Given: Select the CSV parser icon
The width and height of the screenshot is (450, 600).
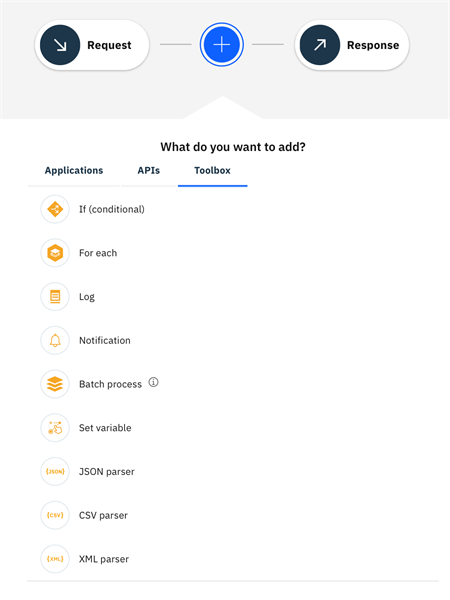Looking at the screenshot, I should click(x=55, y=515).
